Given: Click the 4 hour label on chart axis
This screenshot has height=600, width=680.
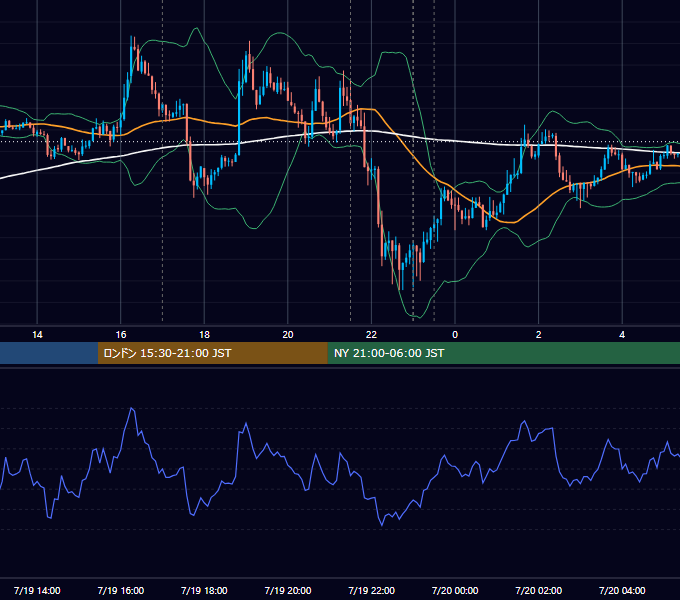Looking at the screenshot, I should (x=622, y=335).
